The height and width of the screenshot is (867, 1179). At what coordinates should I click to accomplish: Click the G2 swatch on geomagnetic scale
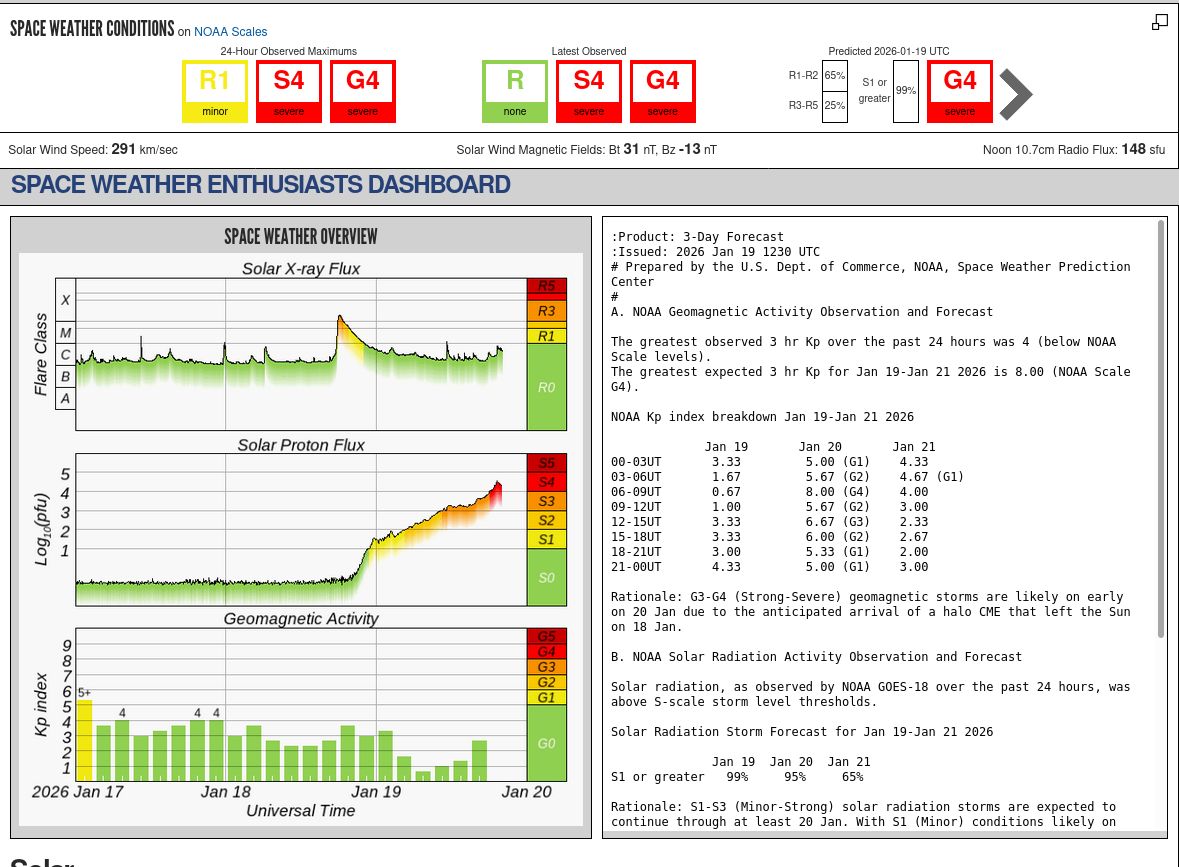(547, 682)
